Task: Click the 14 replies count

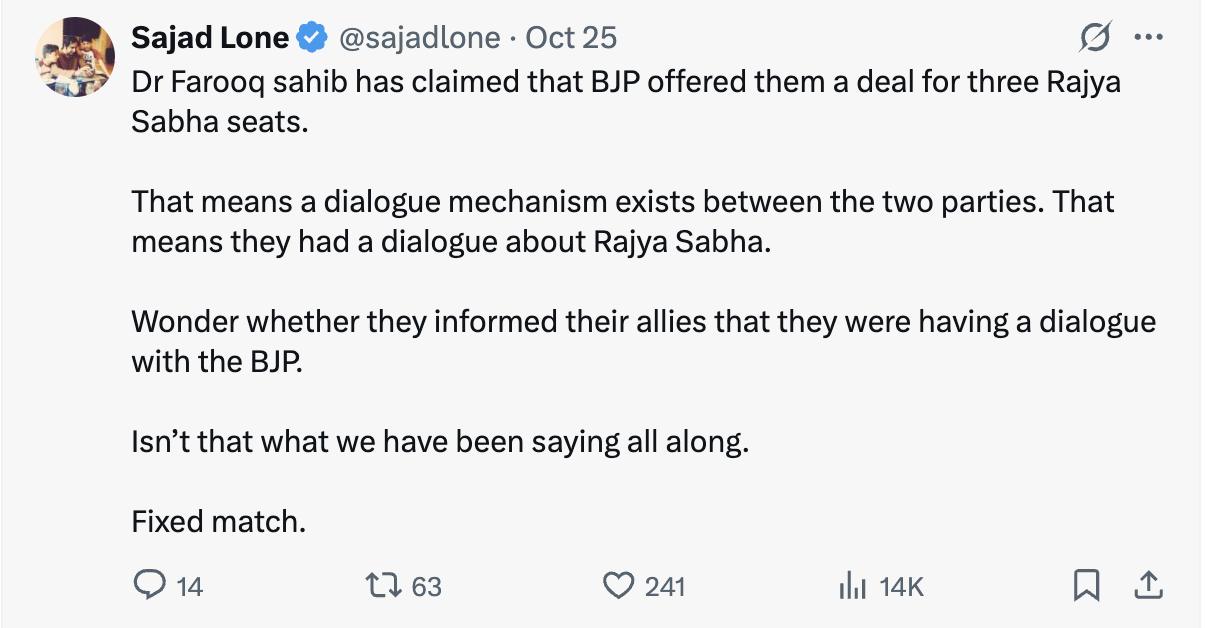Action: pyautogui.click(x=190, y=586)
